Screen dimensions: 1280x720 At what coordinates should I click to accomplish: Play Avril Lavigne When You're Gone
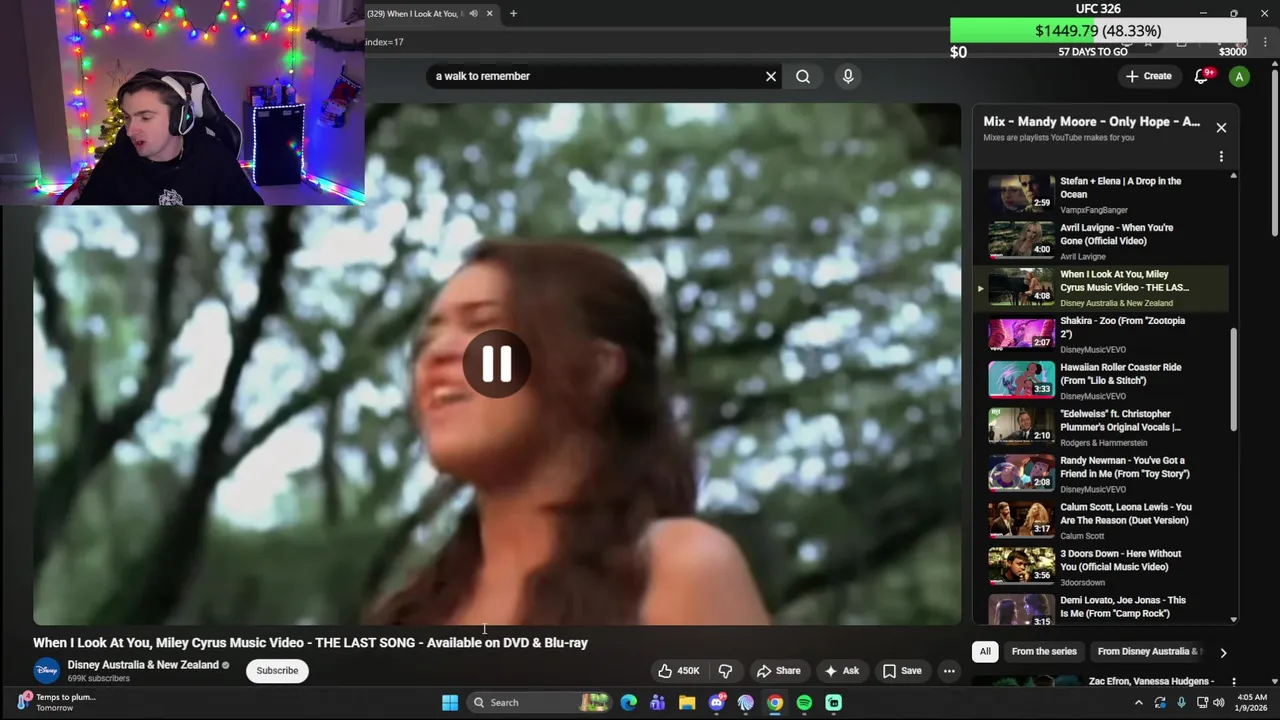pos(1100,241)
